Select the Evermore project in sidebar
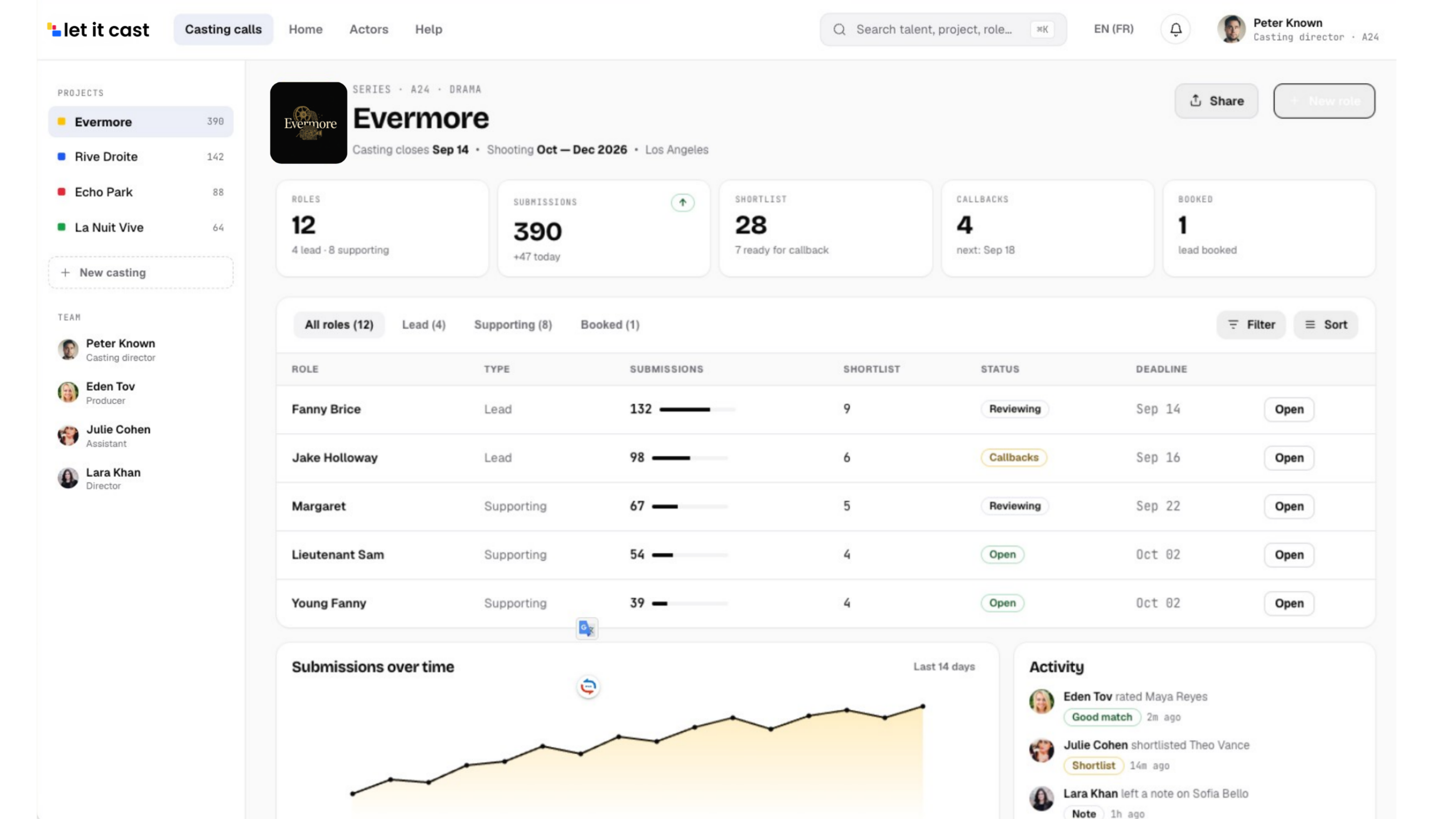Screen dimensions: 1456x819 click(141, 121)
